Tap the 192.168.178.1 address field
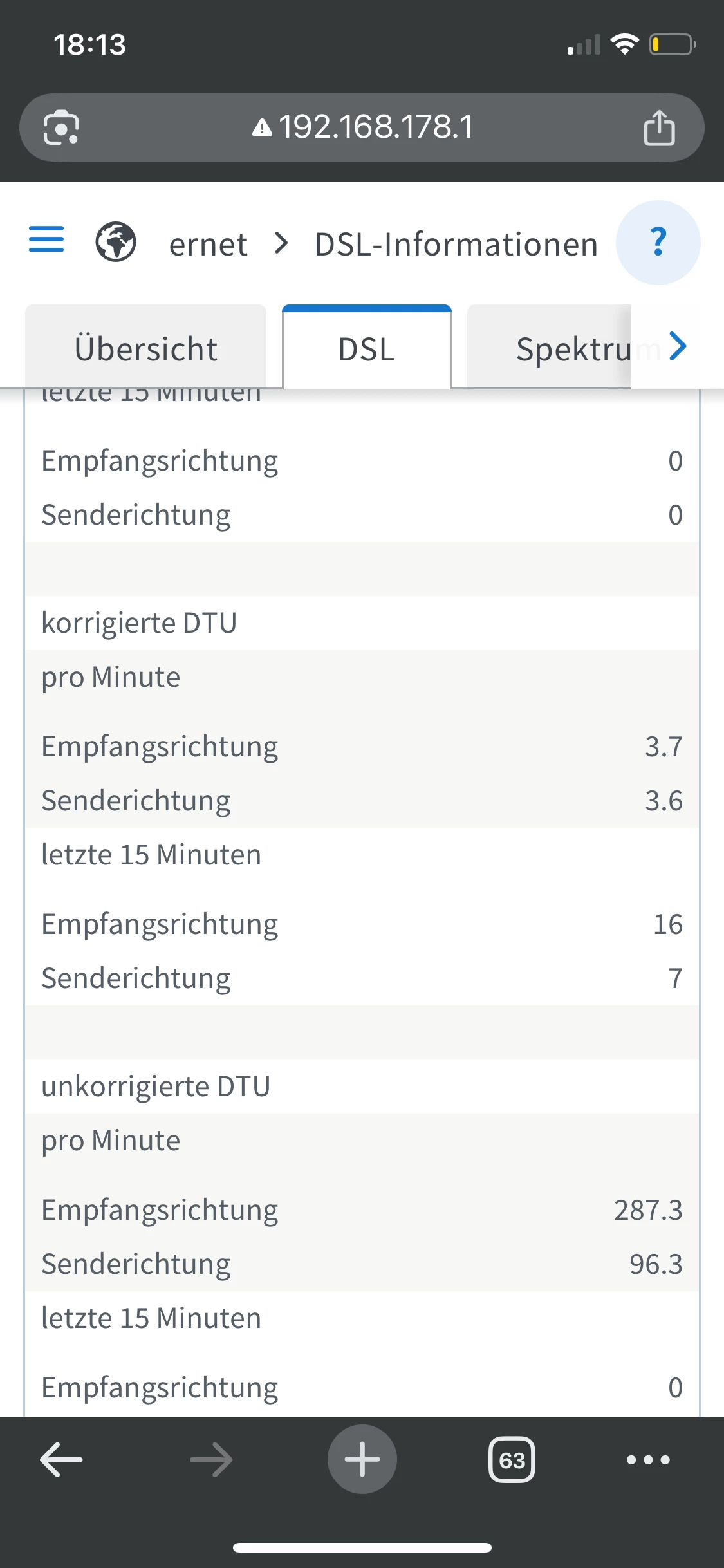Viewport: 724px width, 1568px height. [x=376, y=127]
